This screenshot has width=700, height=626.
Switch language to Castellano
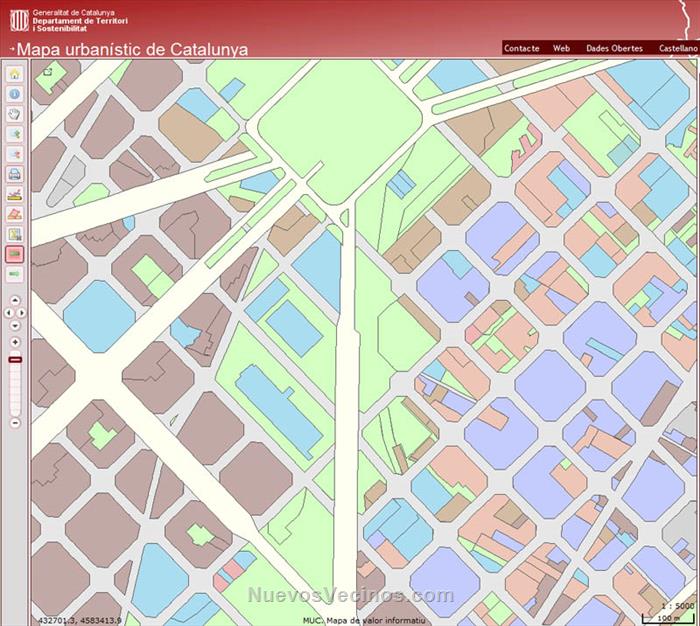[x=678, y=48]
